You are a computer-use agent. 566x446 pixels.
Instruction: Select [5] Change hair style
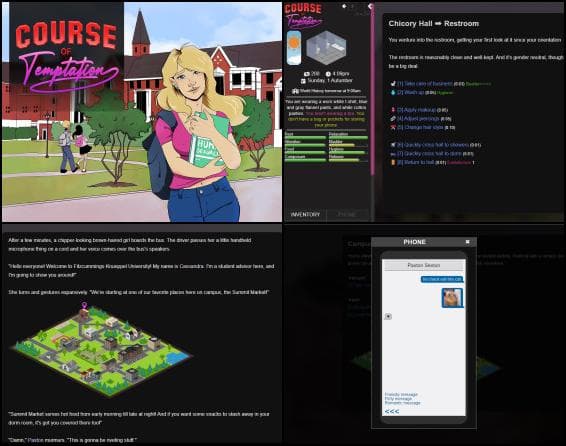pyautogui.click(x=420, y=127)
